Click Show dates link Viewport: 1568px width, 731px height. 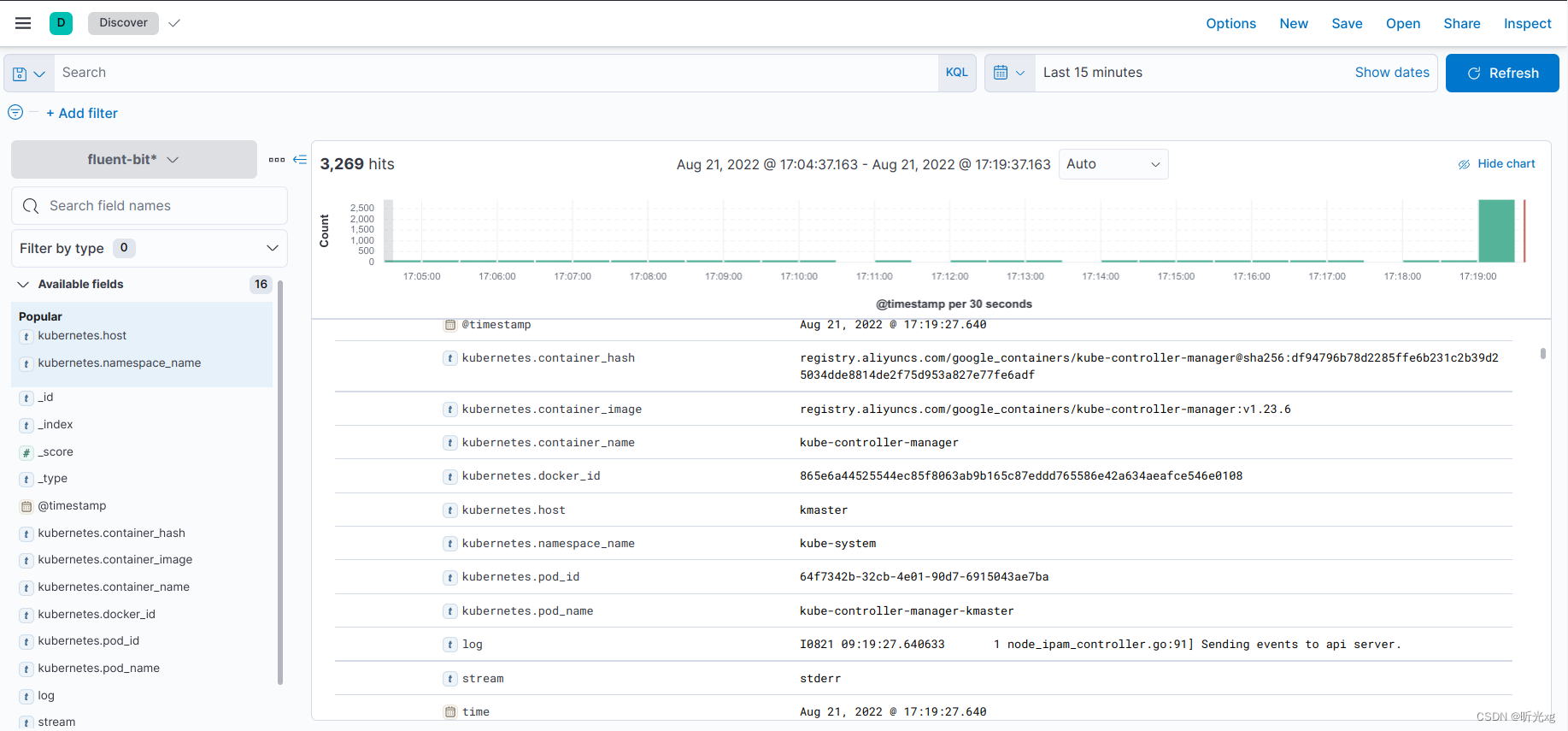[x=1392, y=73]
